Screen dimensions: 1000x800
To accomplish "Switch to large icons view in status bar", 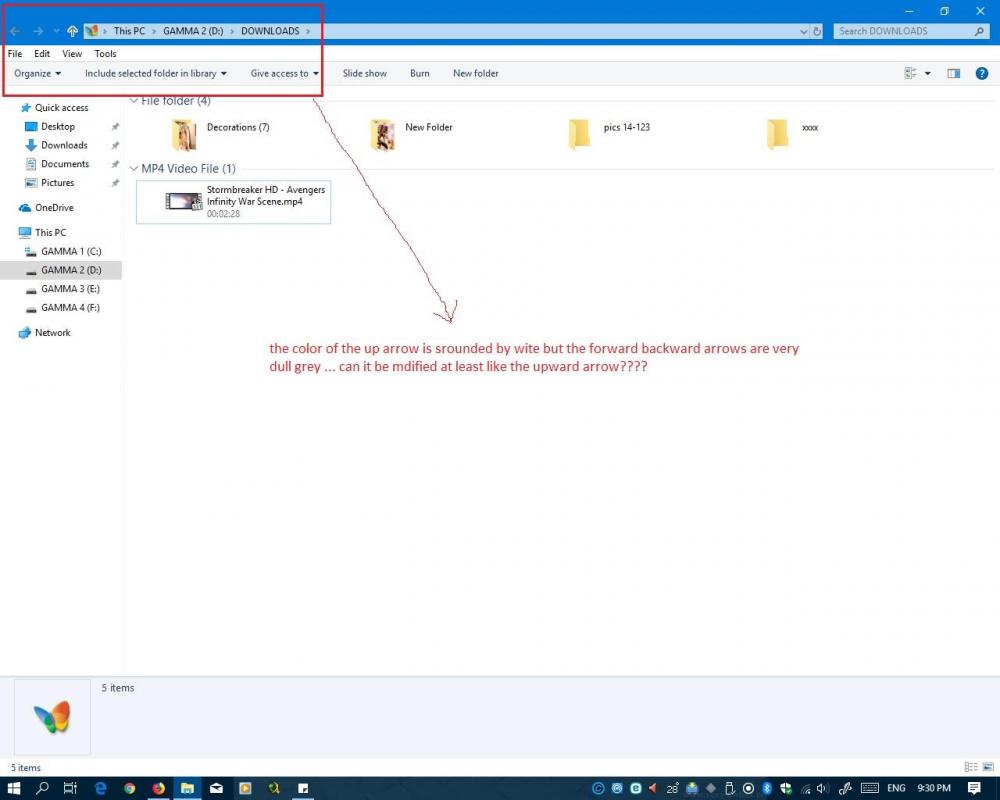I will pyautogui.click(x=986, y=767).
